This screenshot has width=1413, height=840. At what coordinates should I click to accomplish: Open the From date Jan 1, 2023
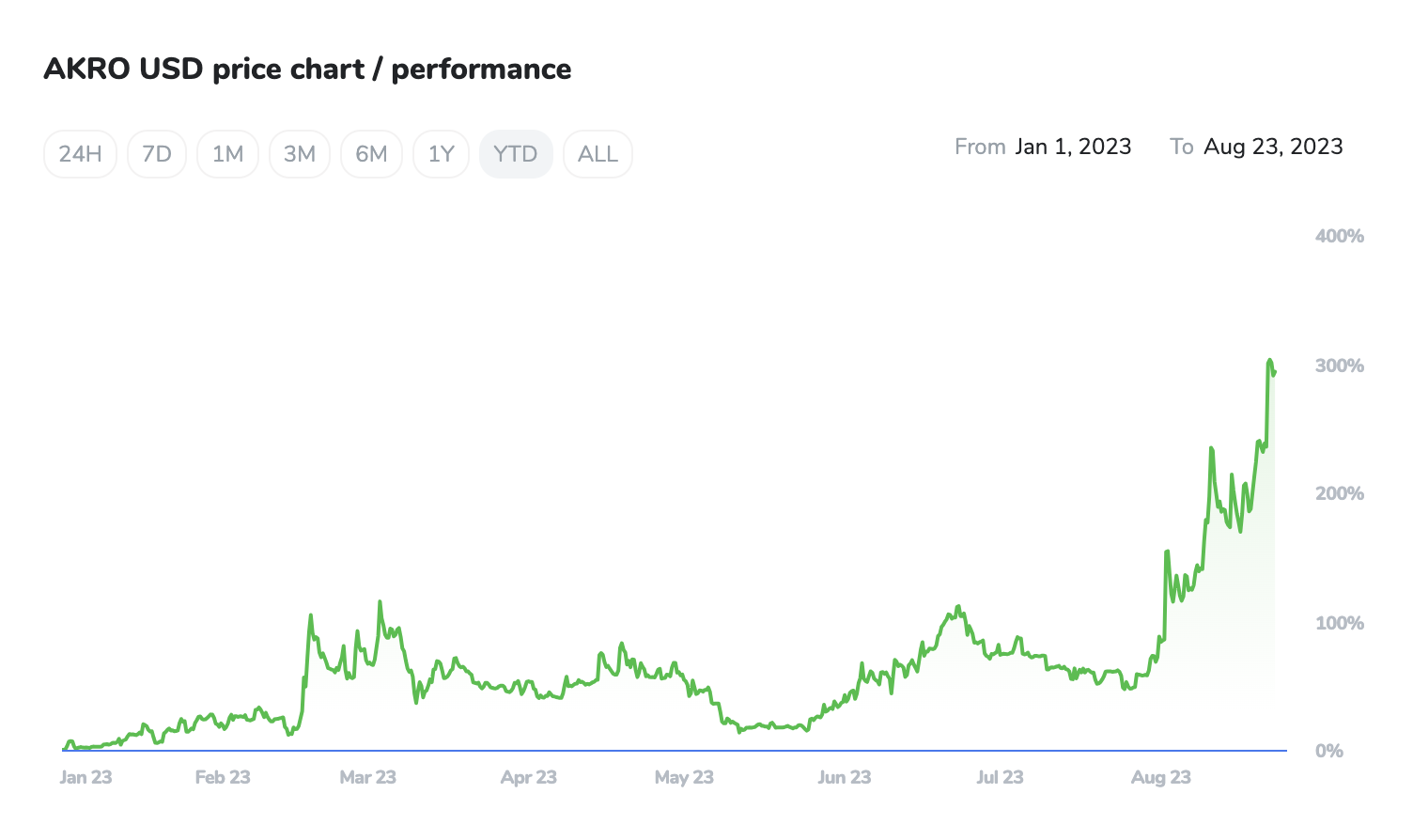(x=1073, y=147)
